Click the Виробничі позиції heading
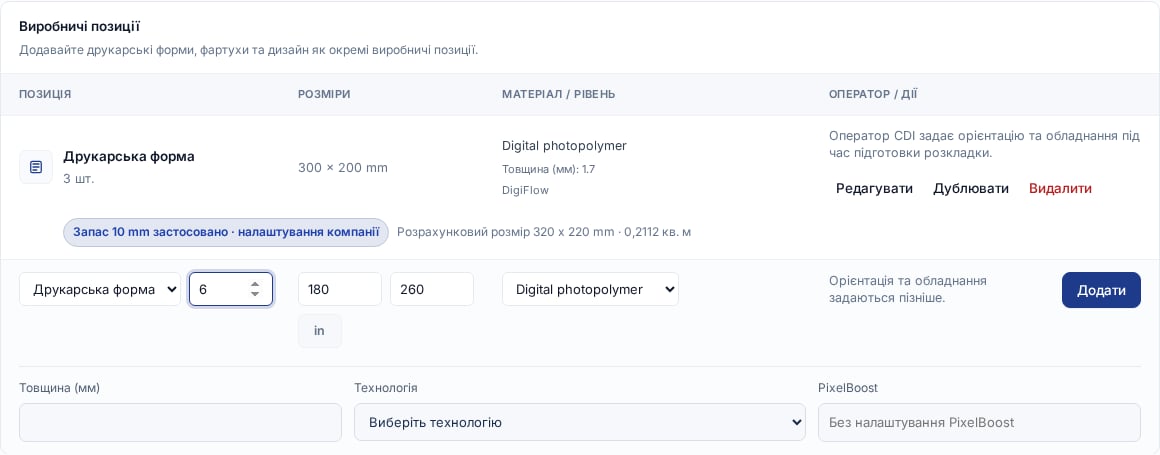1160x455 pixels. click(80, 27)
